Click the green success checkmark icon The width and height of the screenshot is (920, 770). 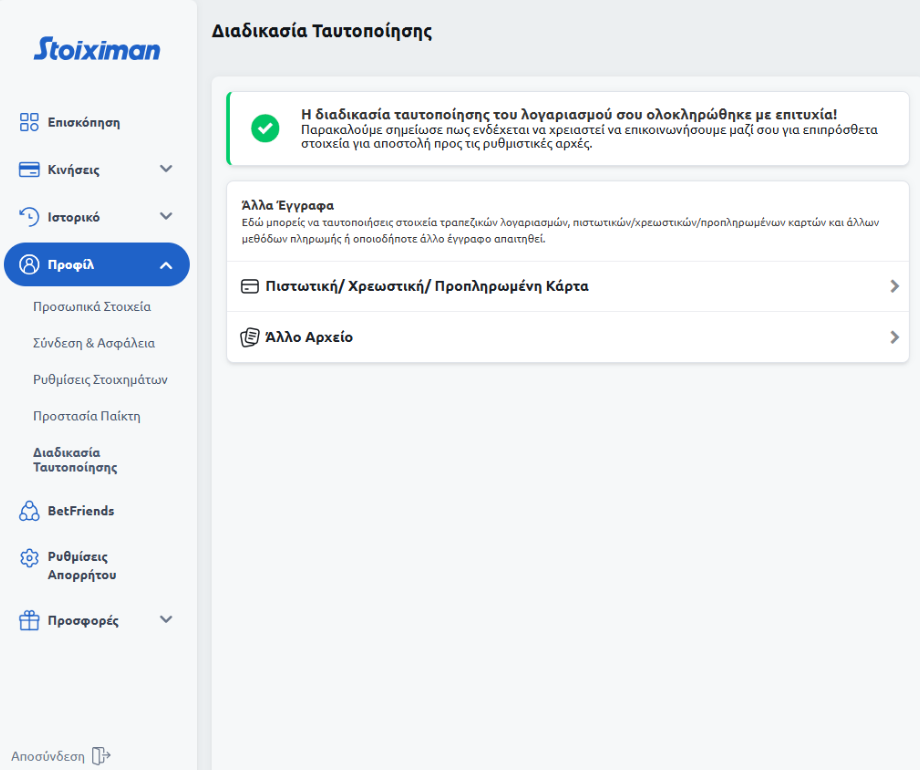click(x=265, y=128)
